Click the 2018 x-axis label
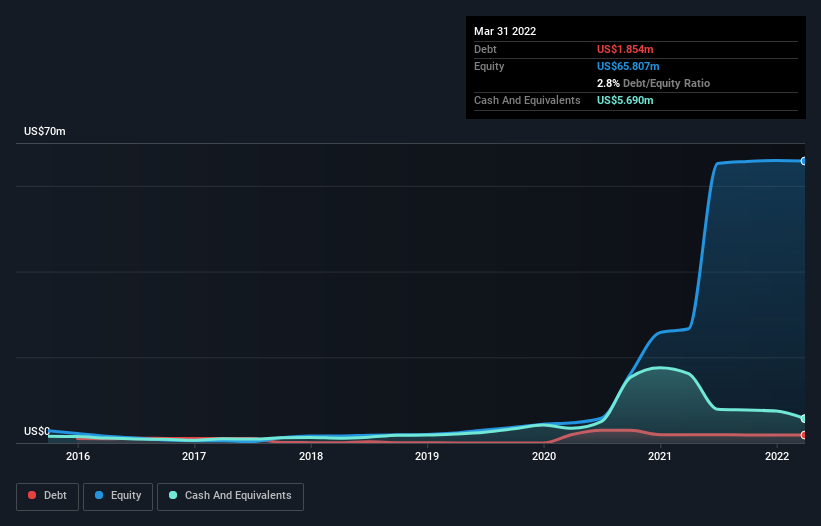The width and height of the screenshot is (821, 526). point(311,456)
